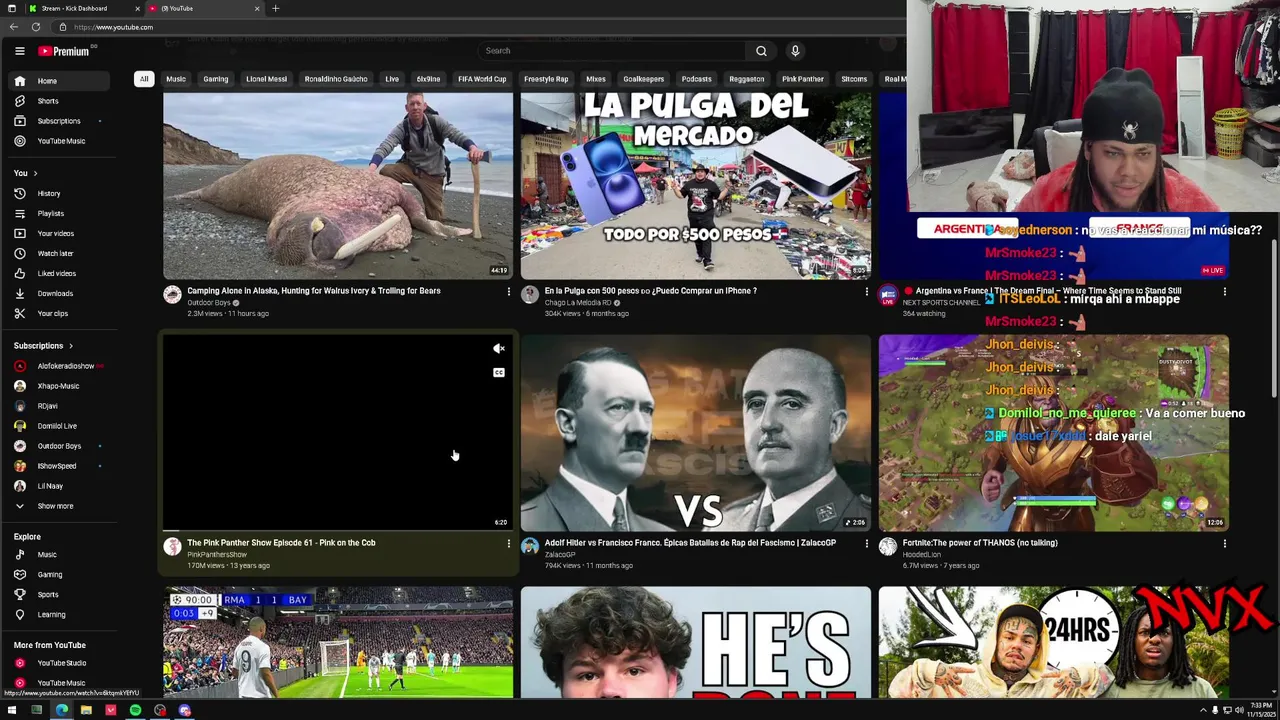Open options menu for Walrus Ivory video

(508, 292)
